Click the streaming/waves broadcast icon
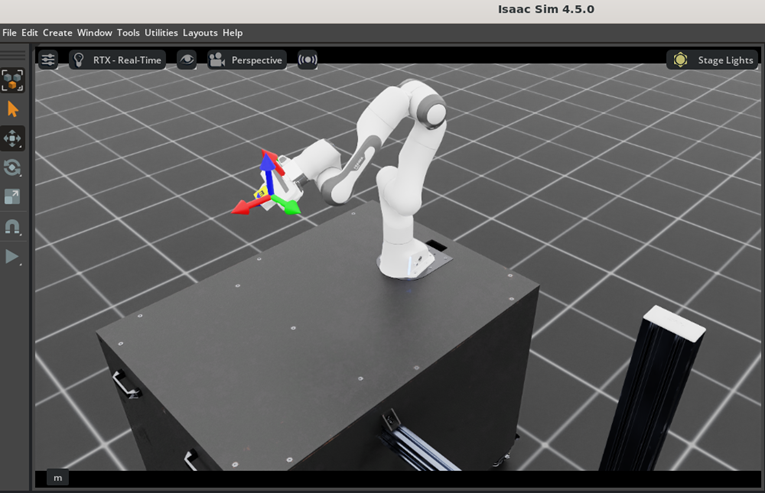Screen dimensions: 765x493 (307, 60)
